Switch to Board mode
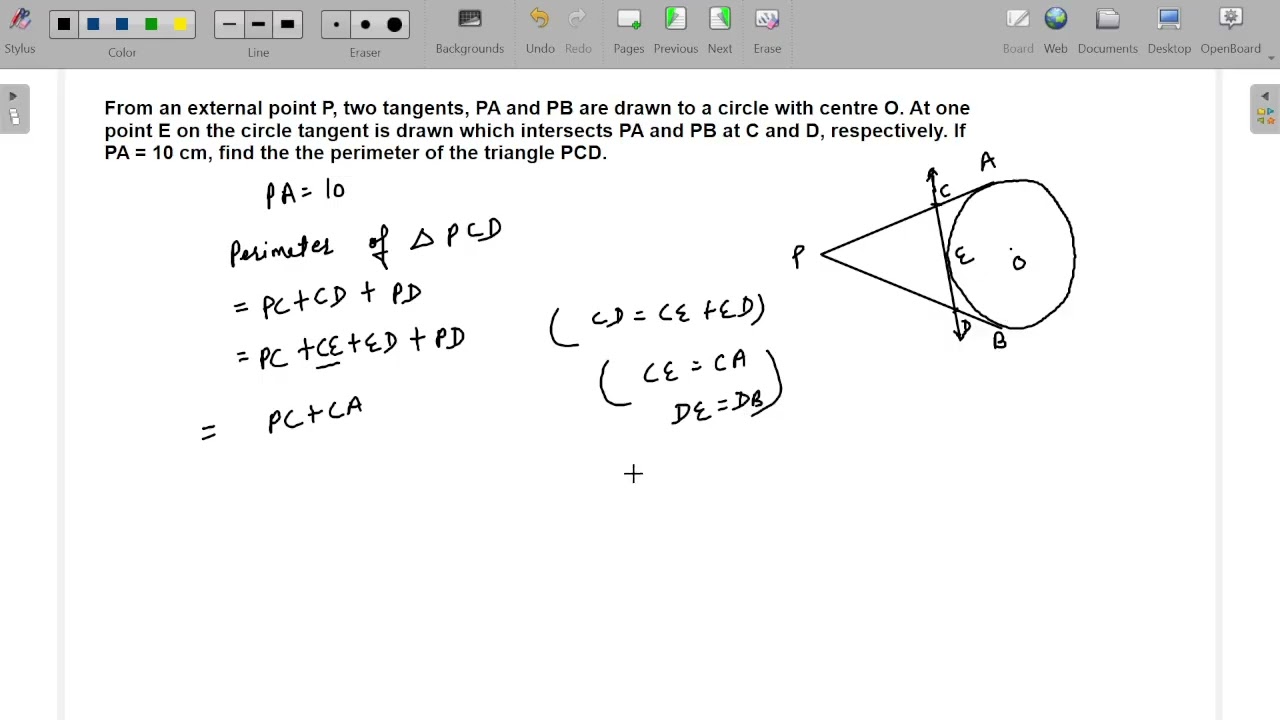 (x=1018, y=31)
